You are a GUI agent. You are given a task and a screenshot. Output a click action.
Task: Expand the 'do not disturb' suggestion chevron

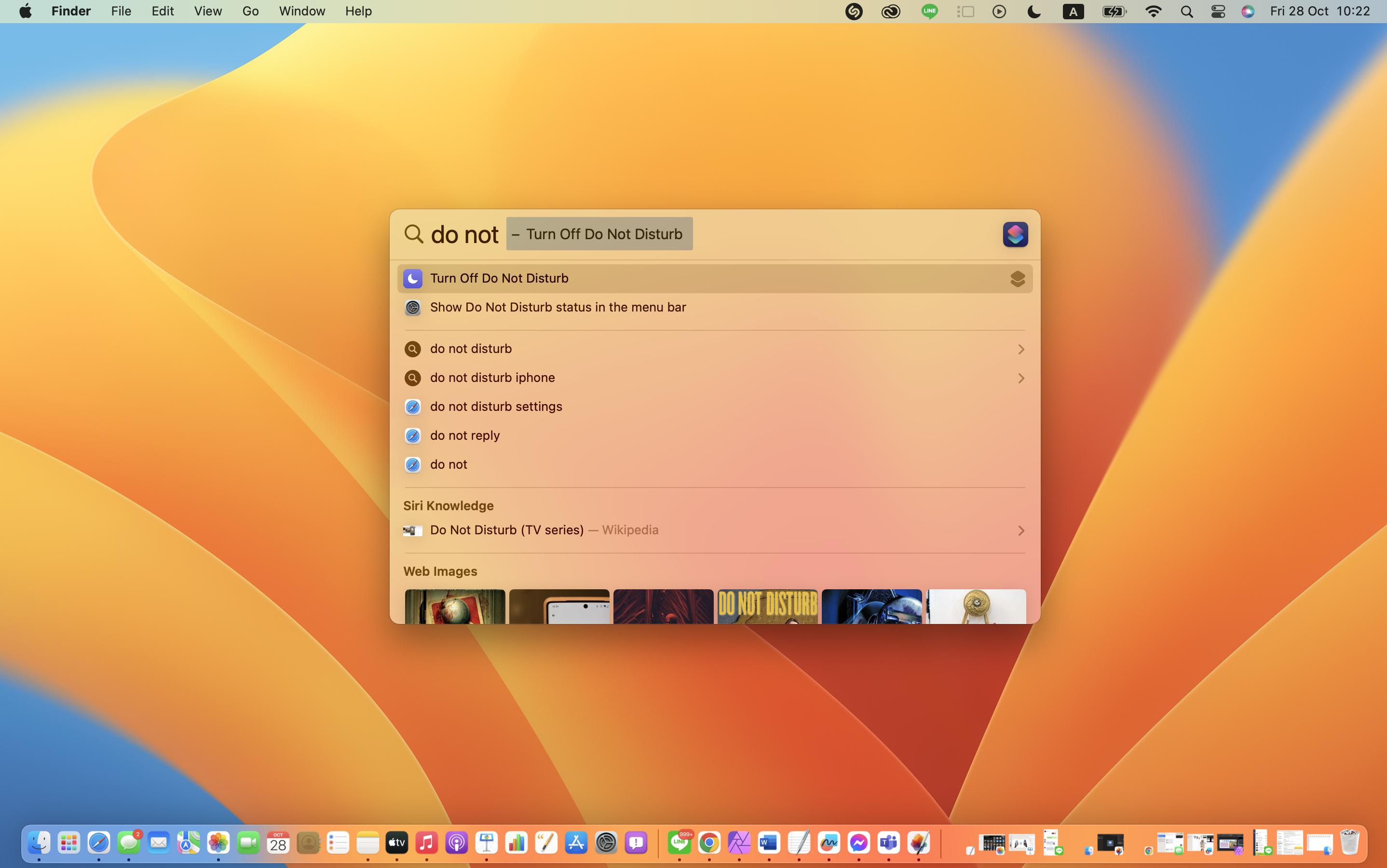1021,349
